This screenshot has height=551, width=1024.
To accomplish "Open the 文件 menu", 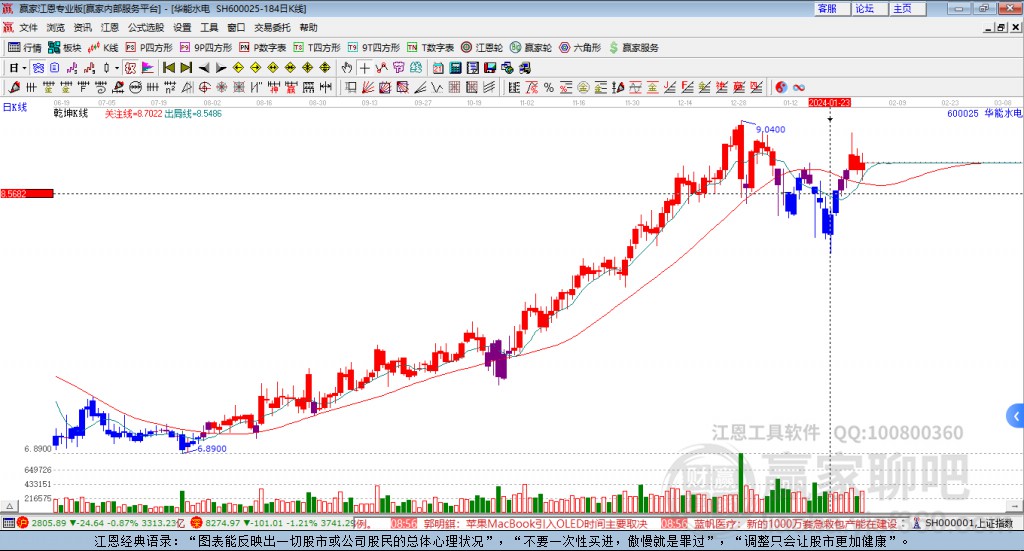I will tap(28, 27).
